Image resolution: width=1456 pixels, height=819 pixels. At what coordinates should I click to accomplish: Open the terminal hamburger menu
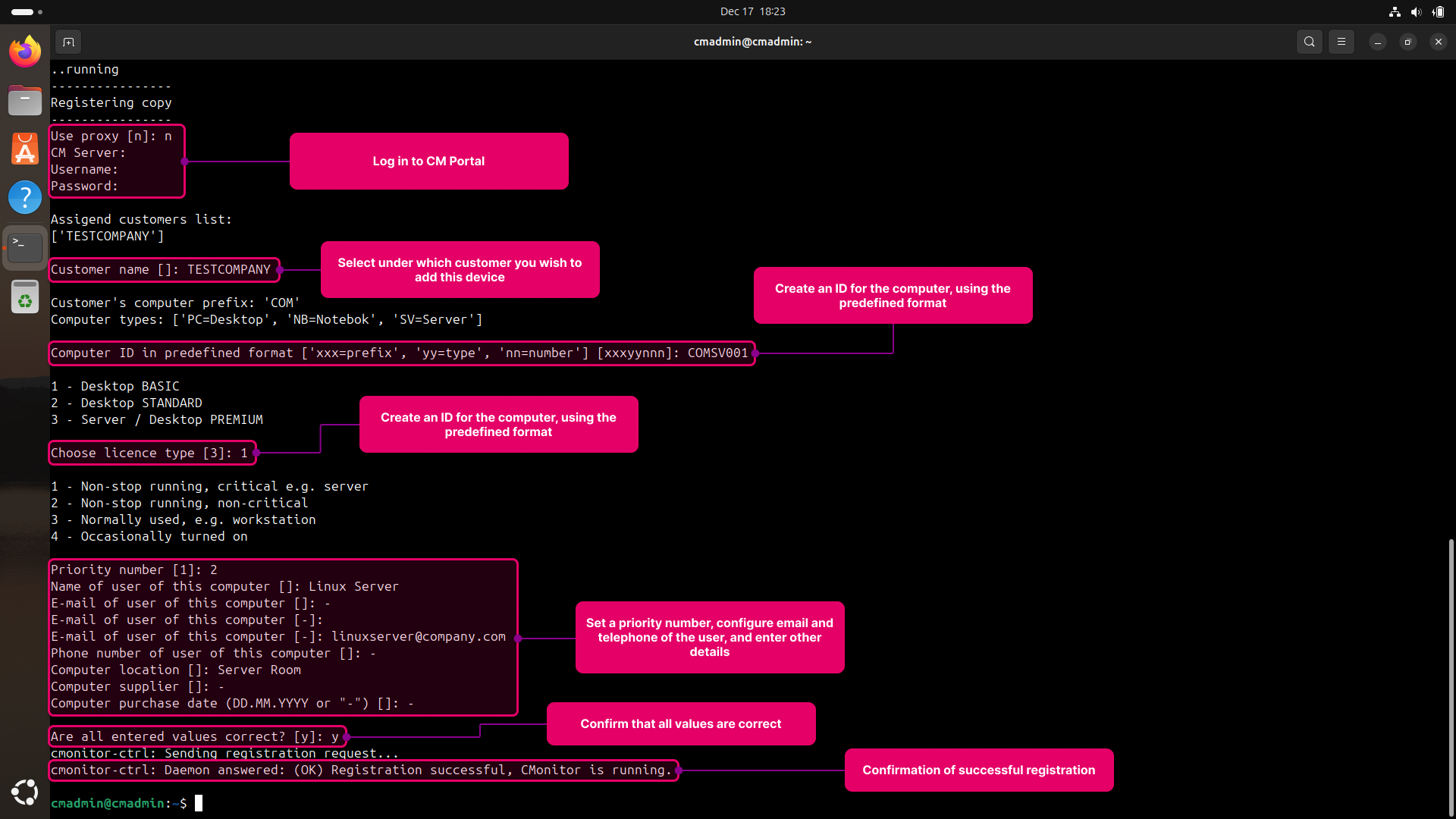(1341, 42)
